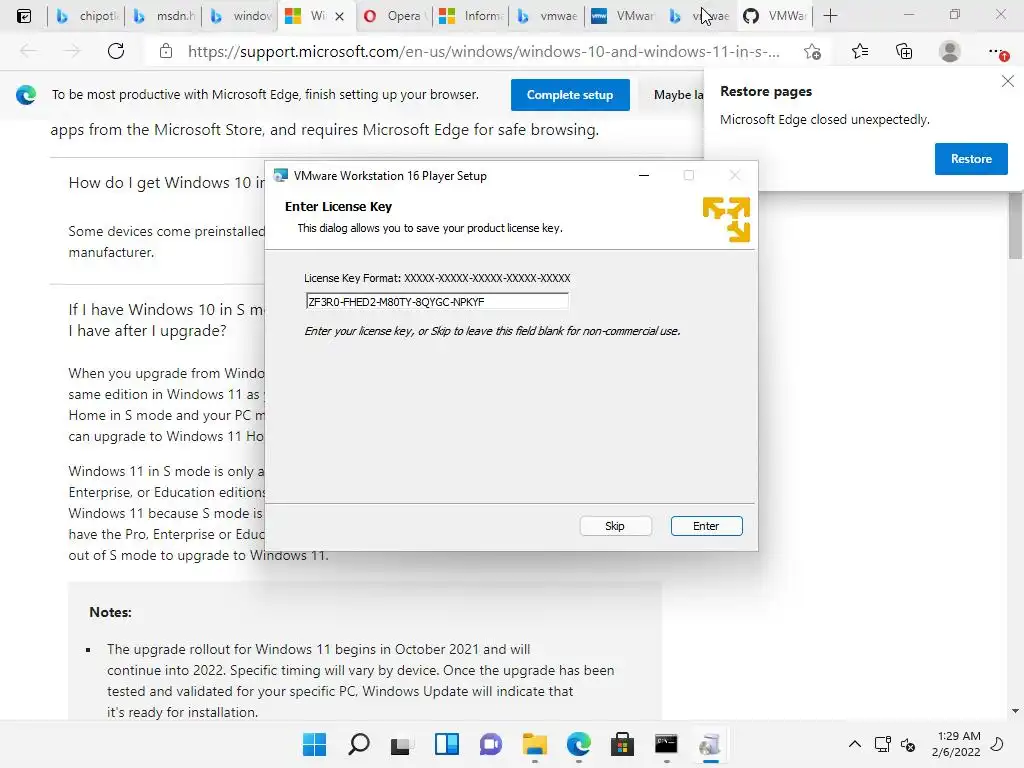Screen dimensions: 1024x768
Task: Refresh the current page
Action: (x=116, y=51)
